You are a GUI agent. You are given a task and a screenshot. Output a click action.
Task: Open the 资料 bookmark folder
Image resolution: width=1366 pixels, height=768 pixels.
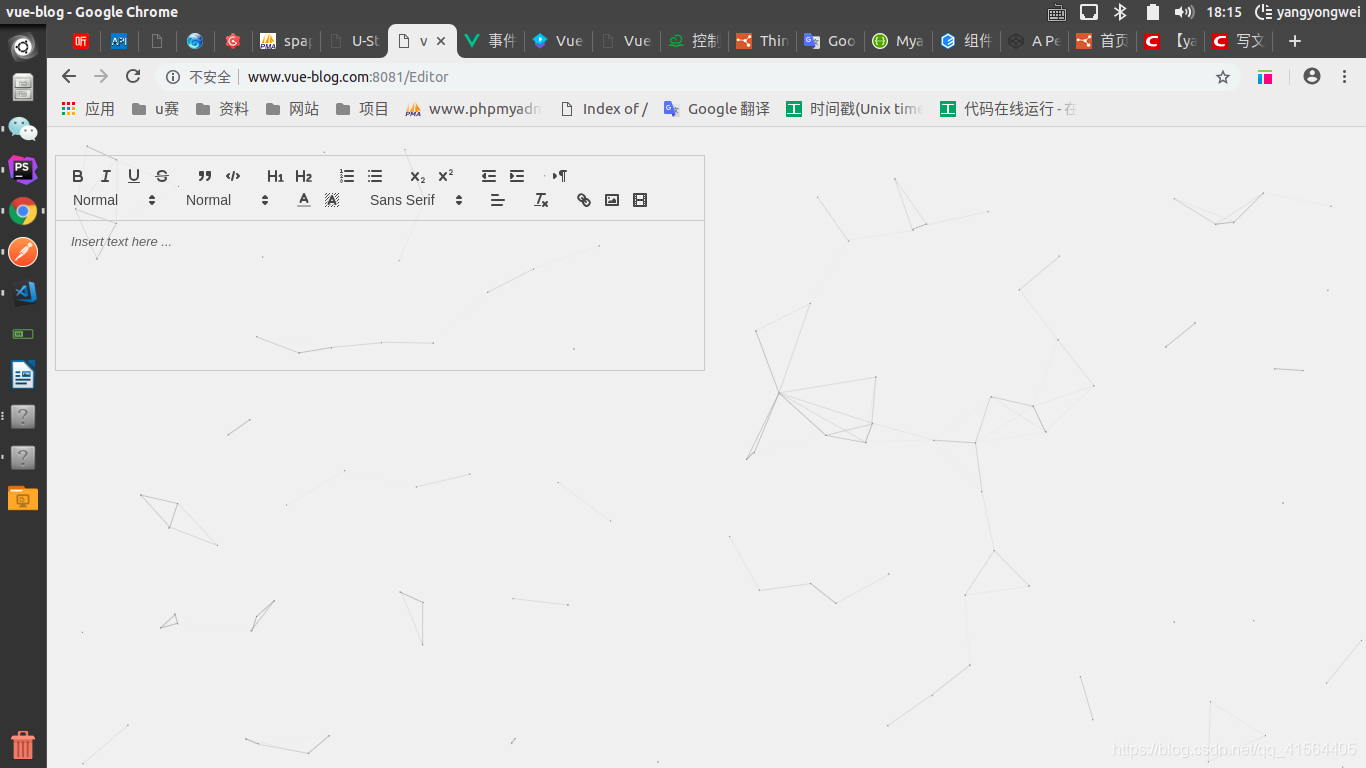[222, 109]
